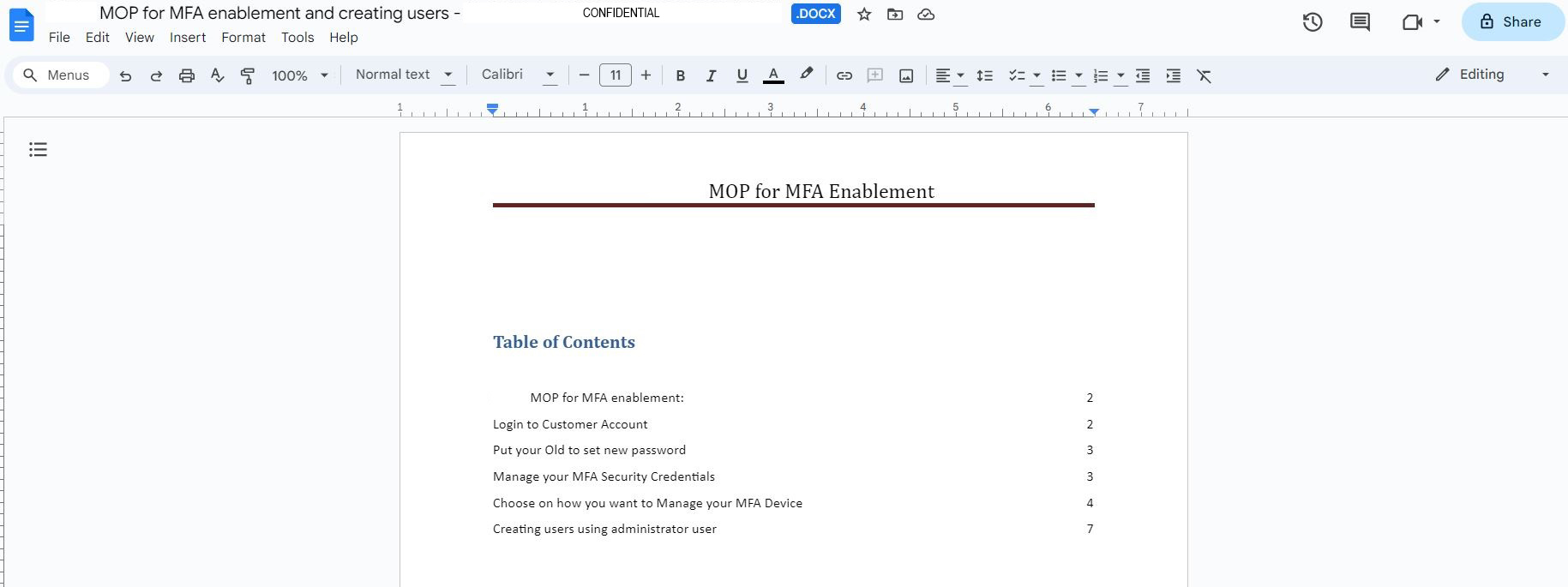Viewport: 1568px width, 587px height.
Task: Open 'Login to Customer Account' contents link
Action: click(570, 424)
